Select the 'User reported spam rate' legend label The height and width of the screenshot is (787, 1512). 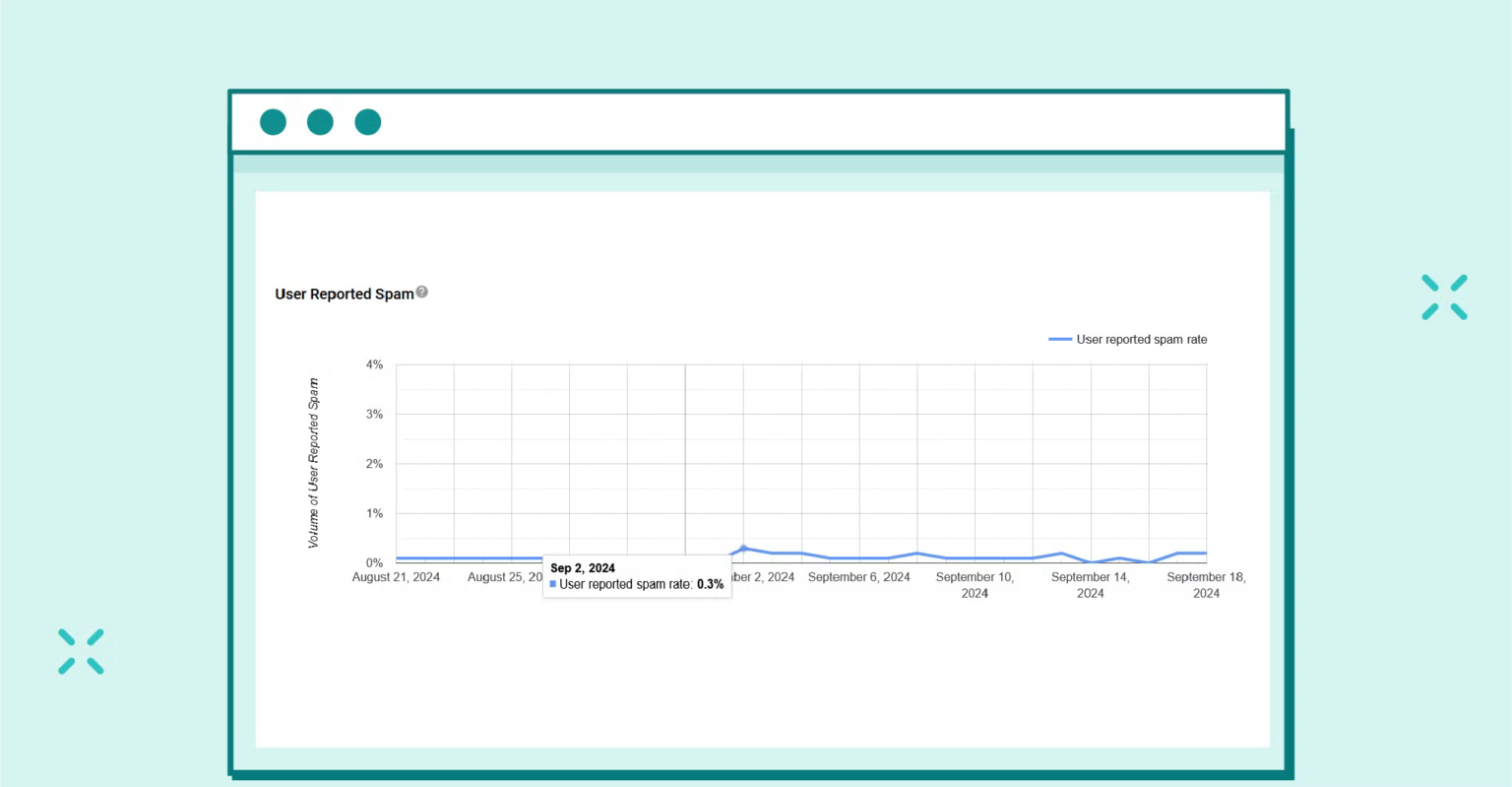coord(1141,339)
